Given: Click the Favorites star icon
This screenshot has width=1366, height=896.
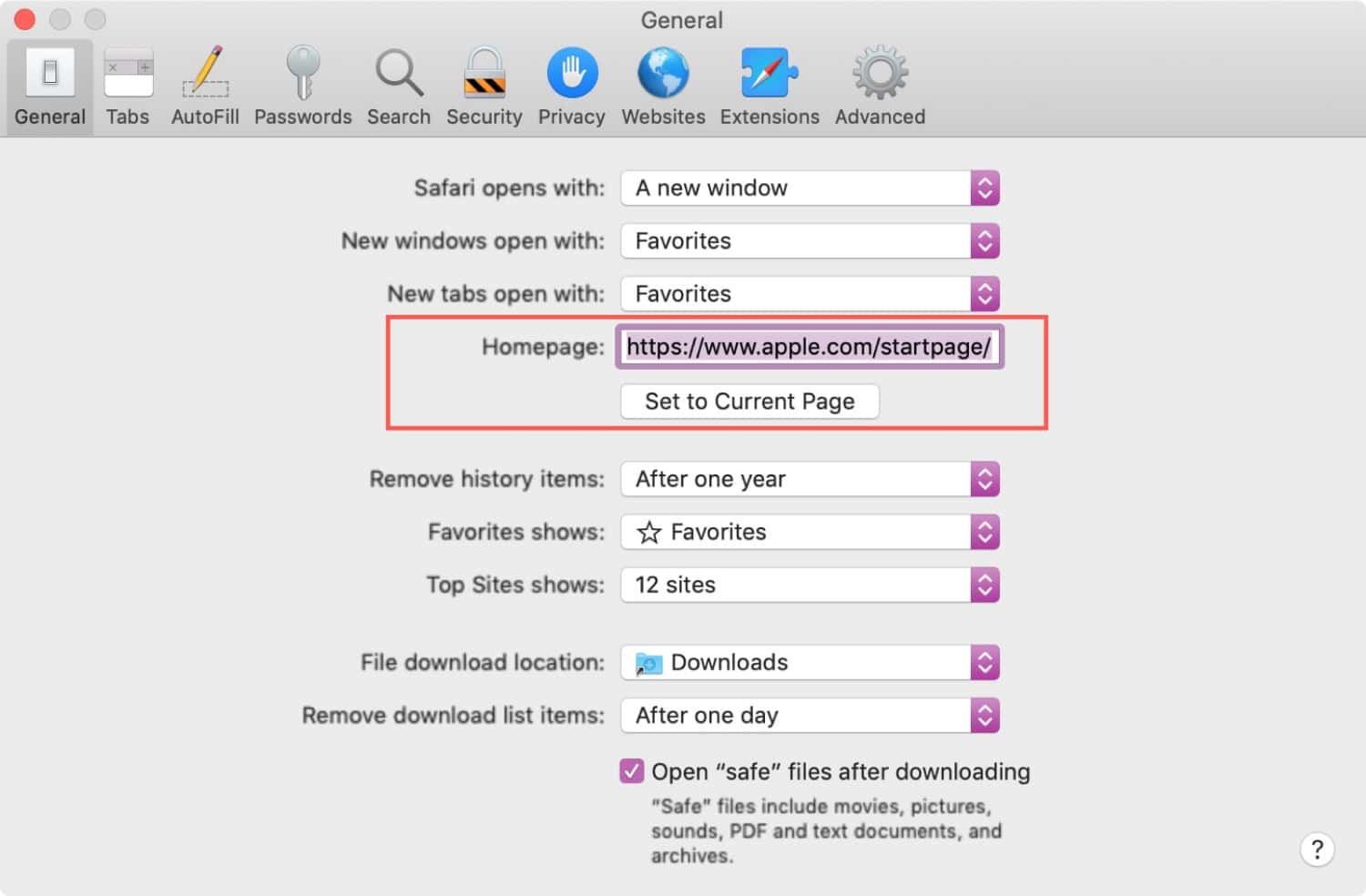Looking at the screenshot, I should point(648,532).
